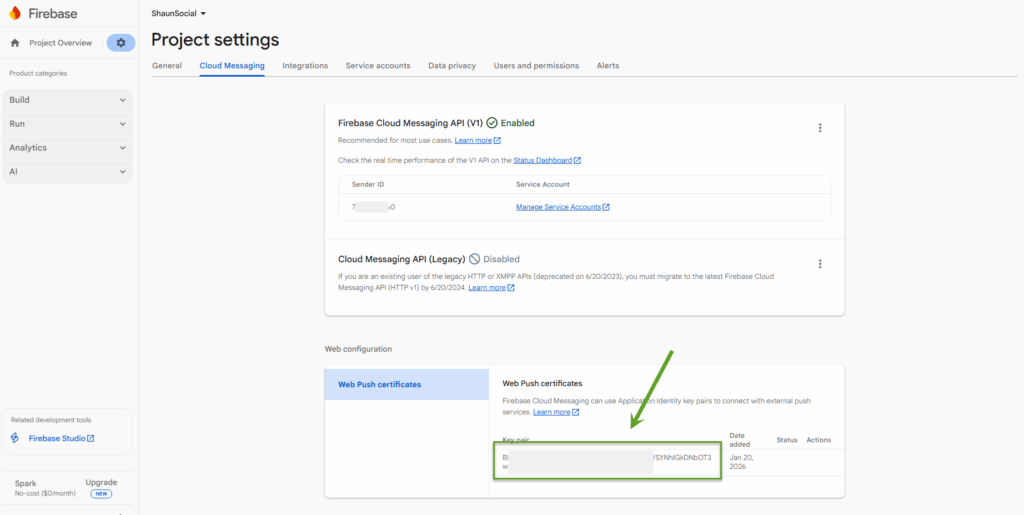Open the Users and permissions tab
Image resolution: width=1024 pixels, height=515 pixels.
[536, 66]
